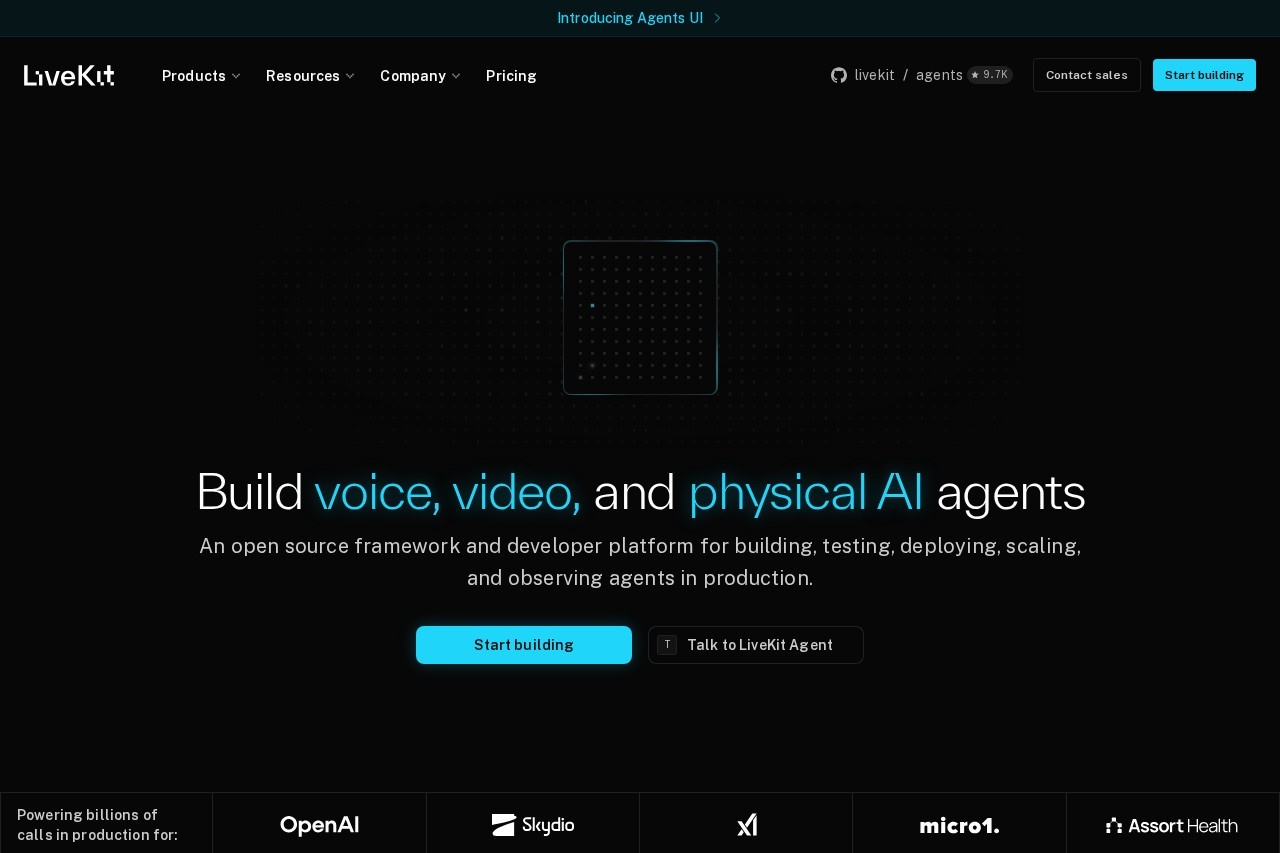Screen dimensions: 1280x853
Task: Go to the LiveKit home logo
Action: [69, 75]
